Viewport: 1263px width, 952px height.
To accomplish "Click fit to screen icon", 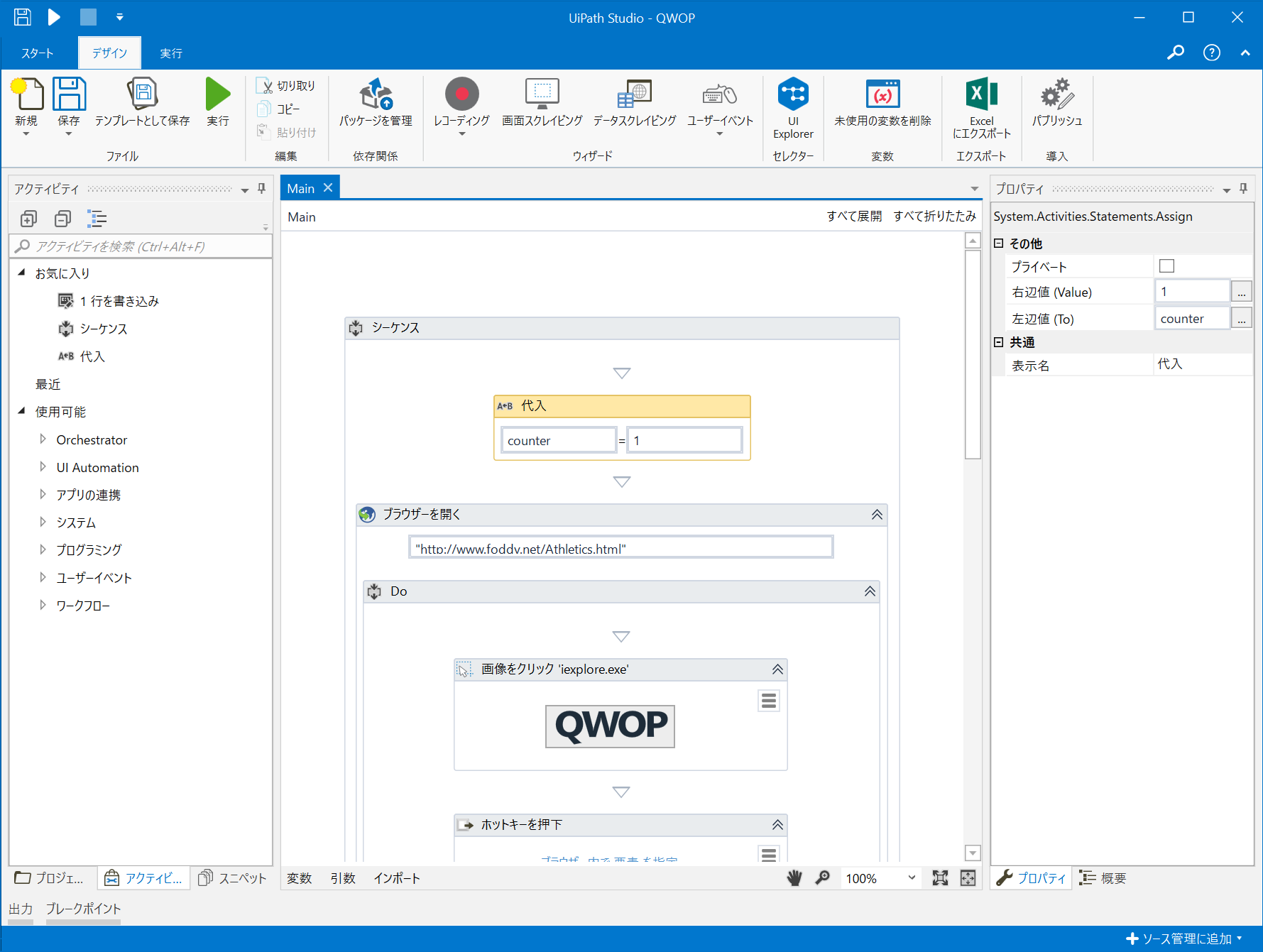I will click(940, 878).
